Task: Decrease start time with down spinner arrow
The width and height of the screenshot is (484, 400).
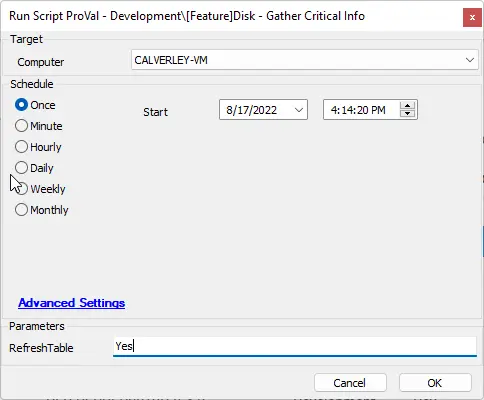Action: (x=407, y=114)
